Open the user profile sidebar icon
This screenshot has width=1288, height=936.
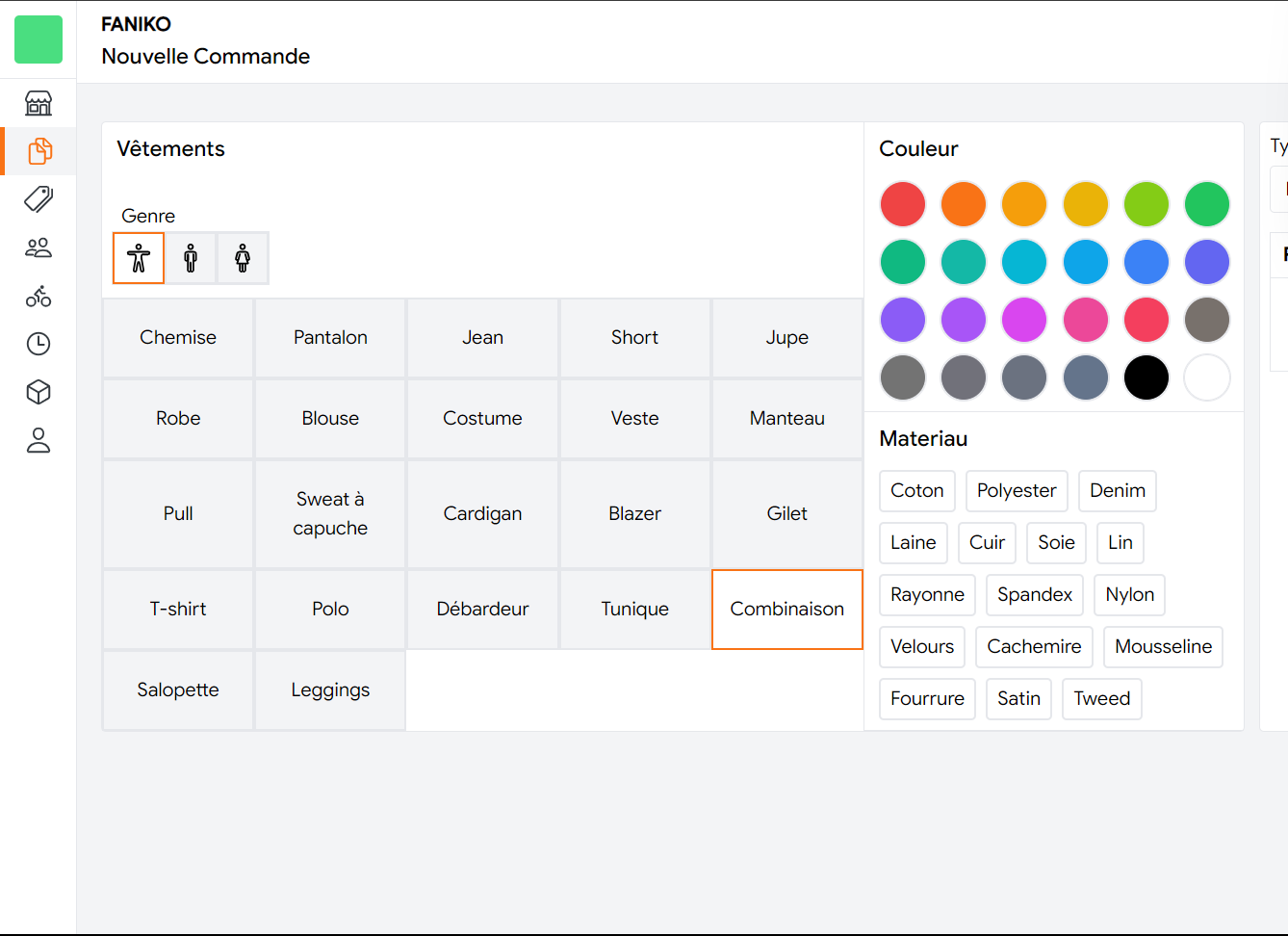point(39,440)
